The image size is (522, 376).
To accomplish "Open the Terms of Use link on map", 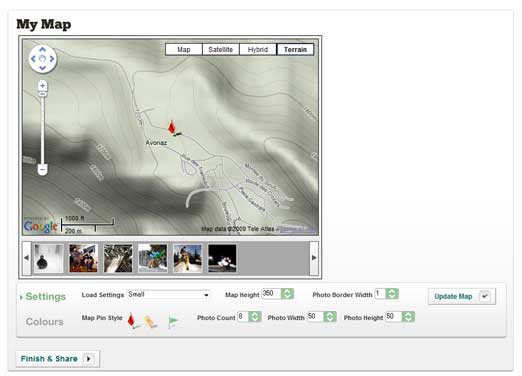I will tap(297, 229).
